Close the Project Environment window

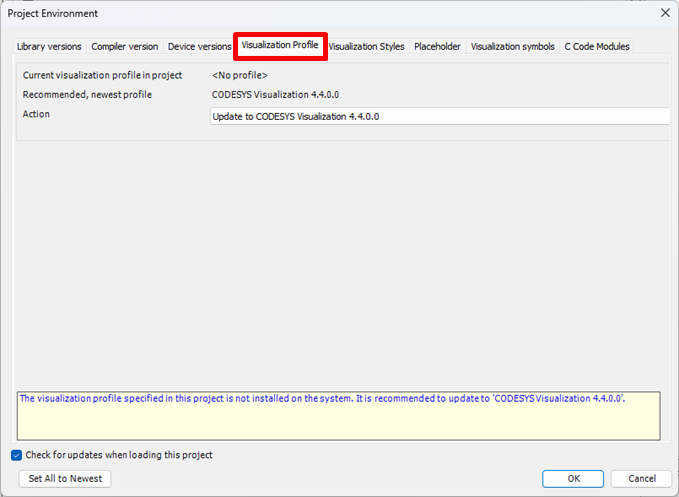click(665, 13)
